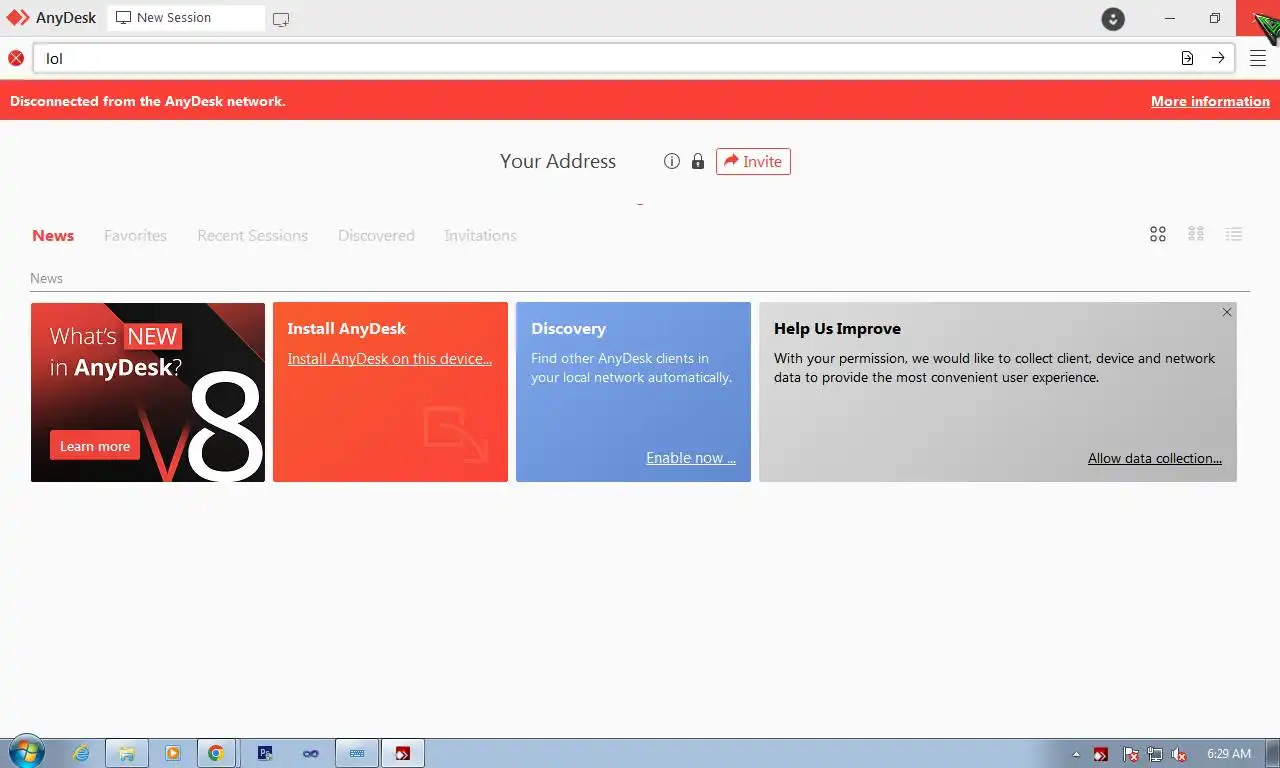Close the Help Us Improve card
Image resolution: width=1280 pixels, height=768 pixels.
click(x=1227, y=312)
